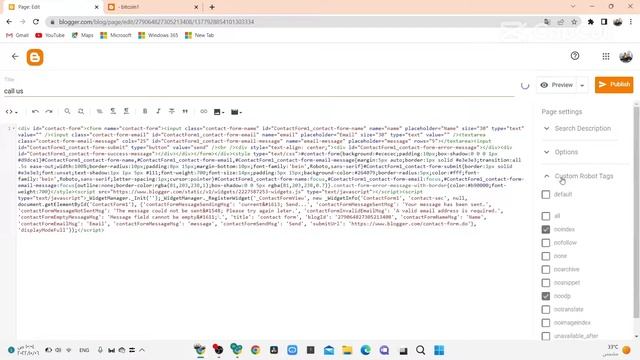Open the Chrome extensions puzzle icon
640x360 pixels.
click(x=591, y=22)
